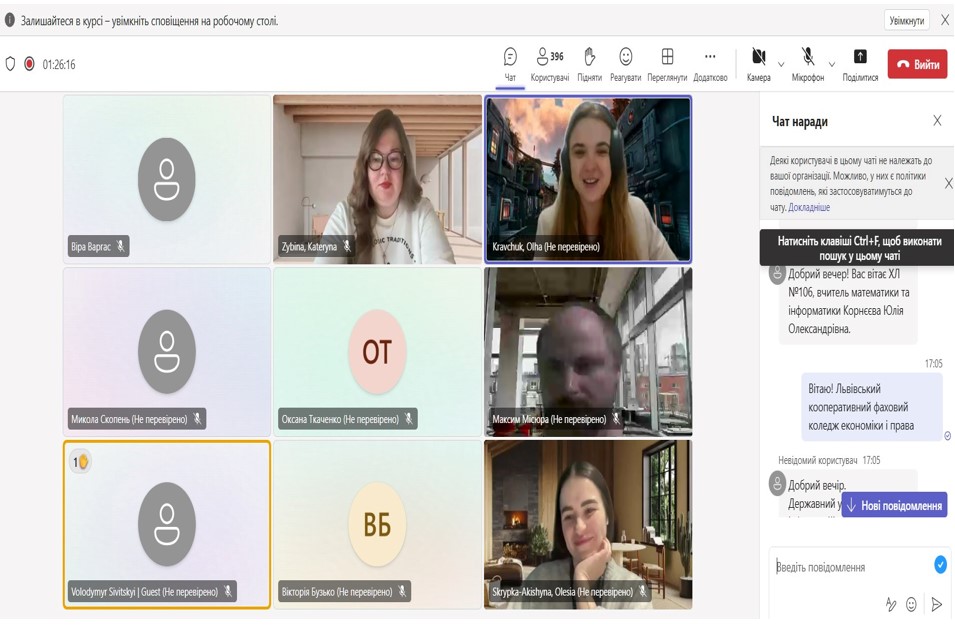Open the emoji picker in chat box
Image resolution: width=955 pixels, height=627 pixels.
pos(911,604)
